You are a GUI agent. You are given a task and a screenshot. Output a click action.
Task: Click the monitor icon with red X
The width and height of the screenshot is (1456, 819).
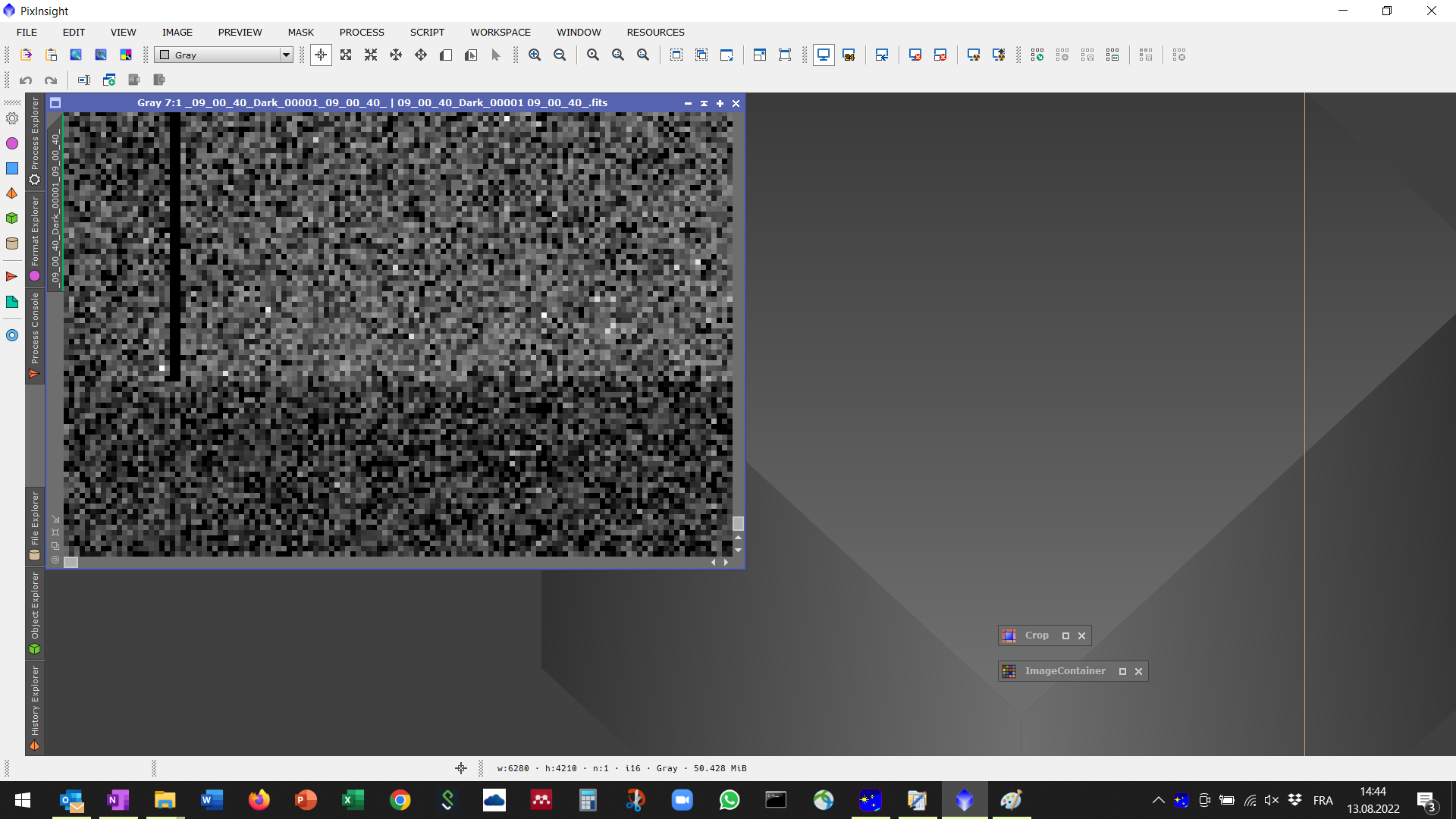[915, 55]
